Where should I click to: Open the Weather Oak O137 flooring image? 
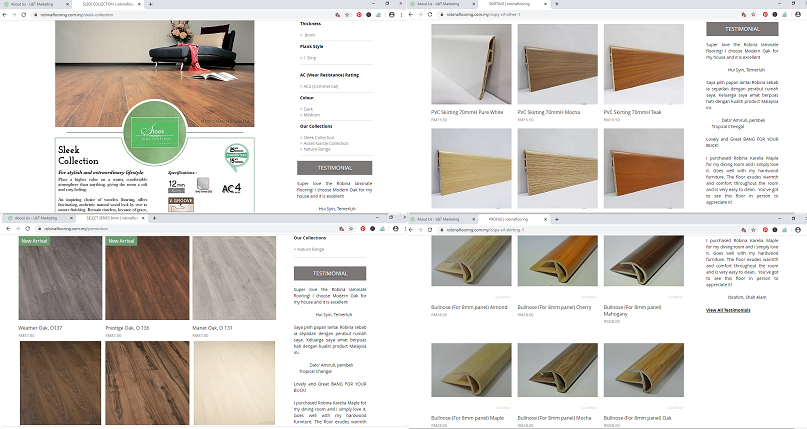[60, 278]
